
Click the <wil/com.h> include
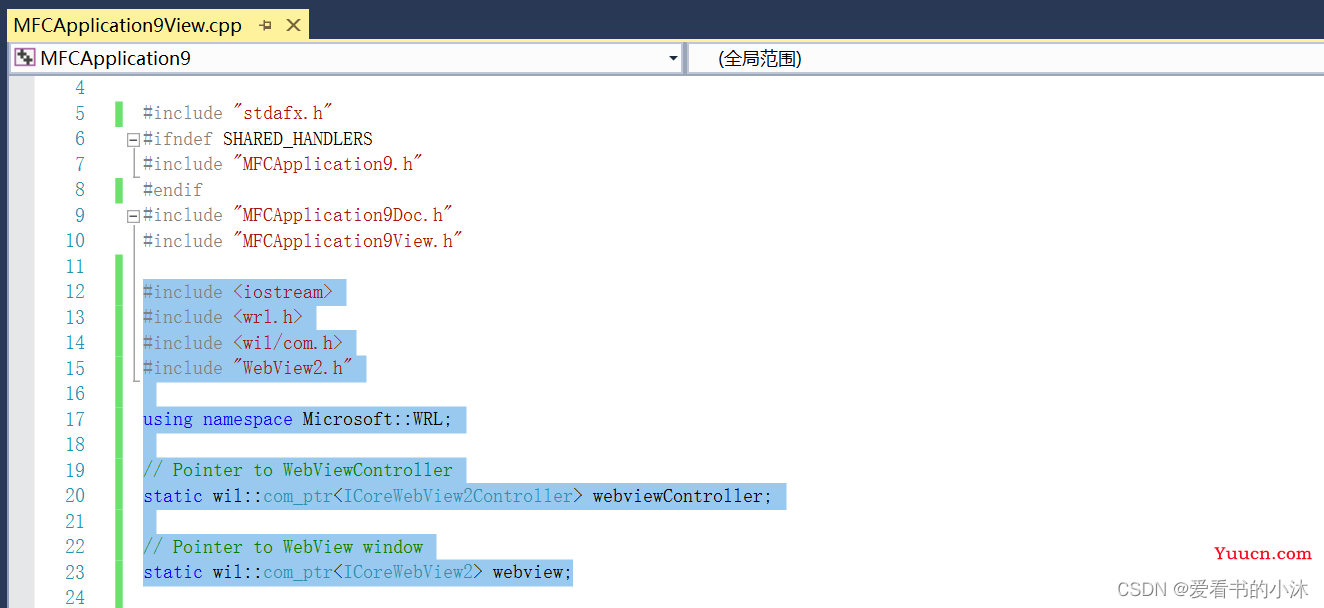pyautogui.click(x=288, y=343)
